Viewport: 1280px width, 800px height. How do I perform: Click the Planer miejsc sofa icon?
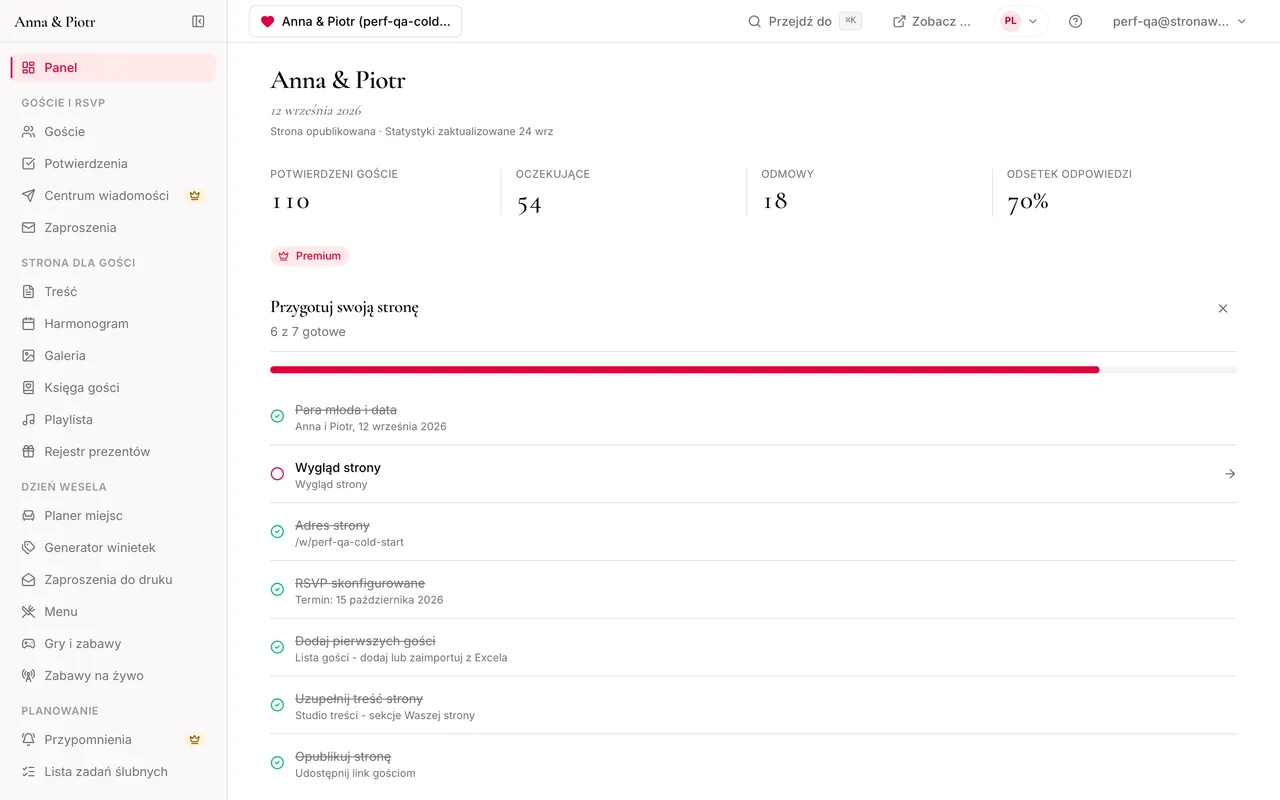click(28, 515)
